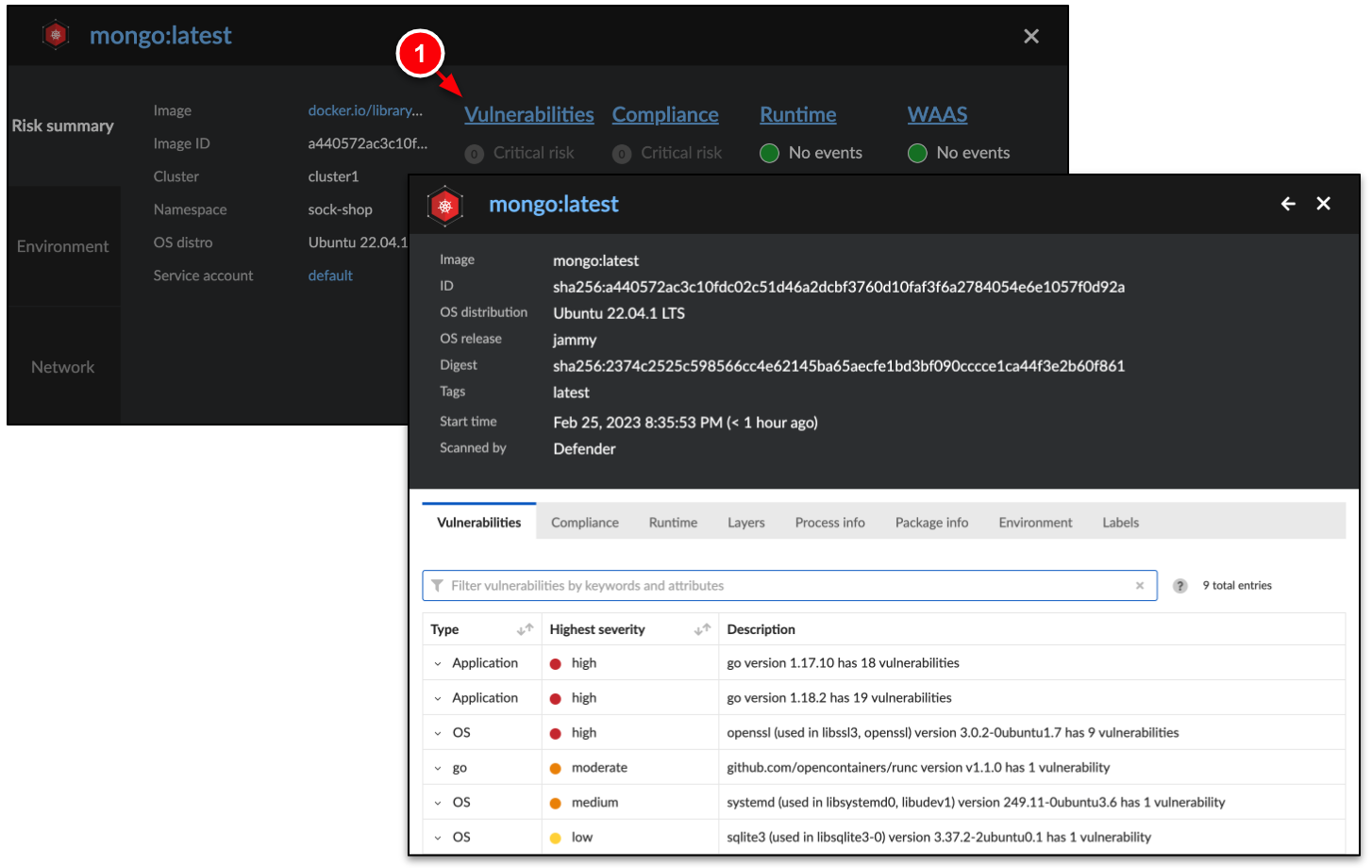Switch to the Runtime tab
Image resolution: width=1372 pixels, height=868 pixels.
click(x=673, y=522)
